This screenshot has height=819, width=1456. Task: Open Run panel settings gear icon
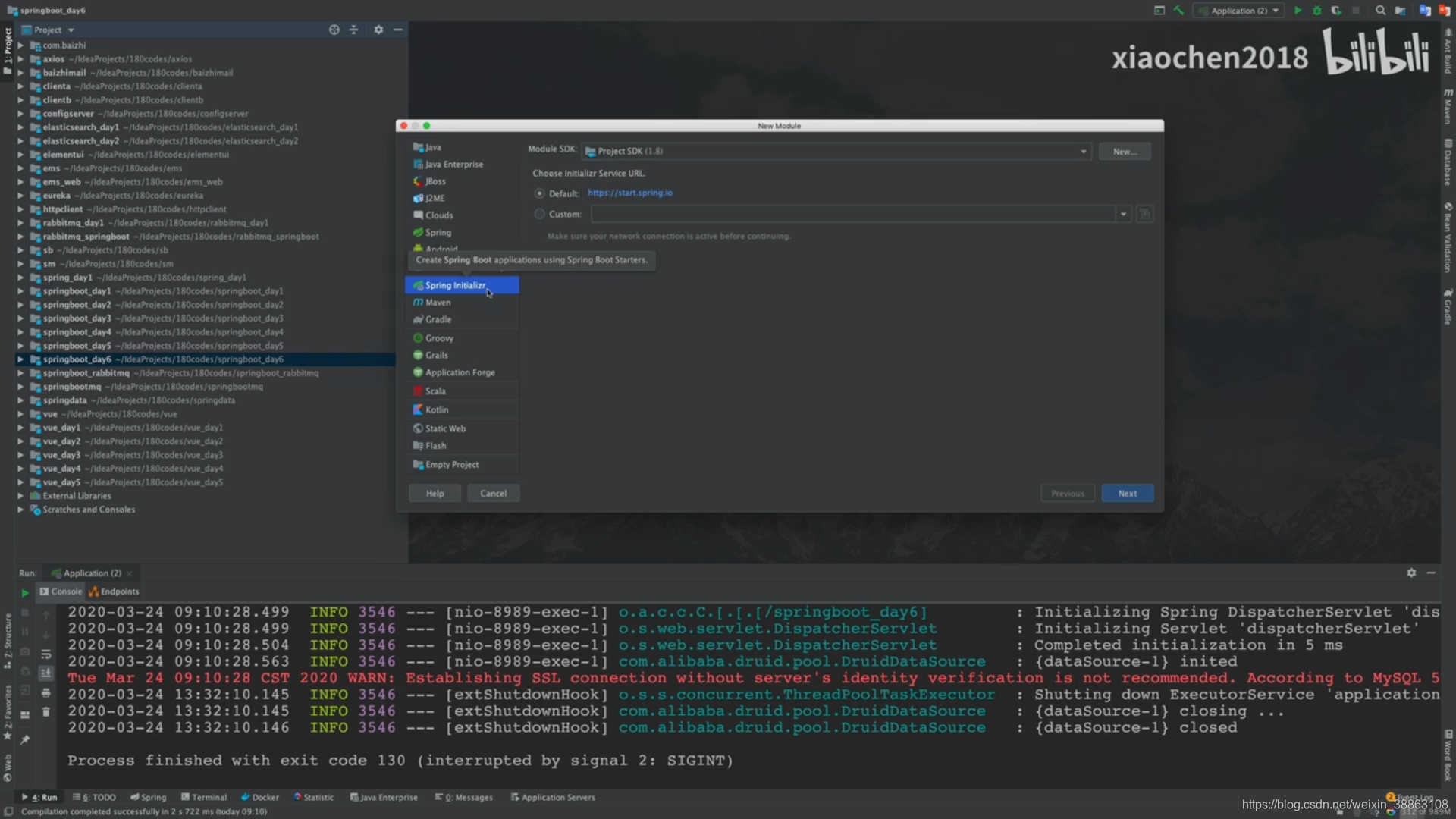(1411, 573)
